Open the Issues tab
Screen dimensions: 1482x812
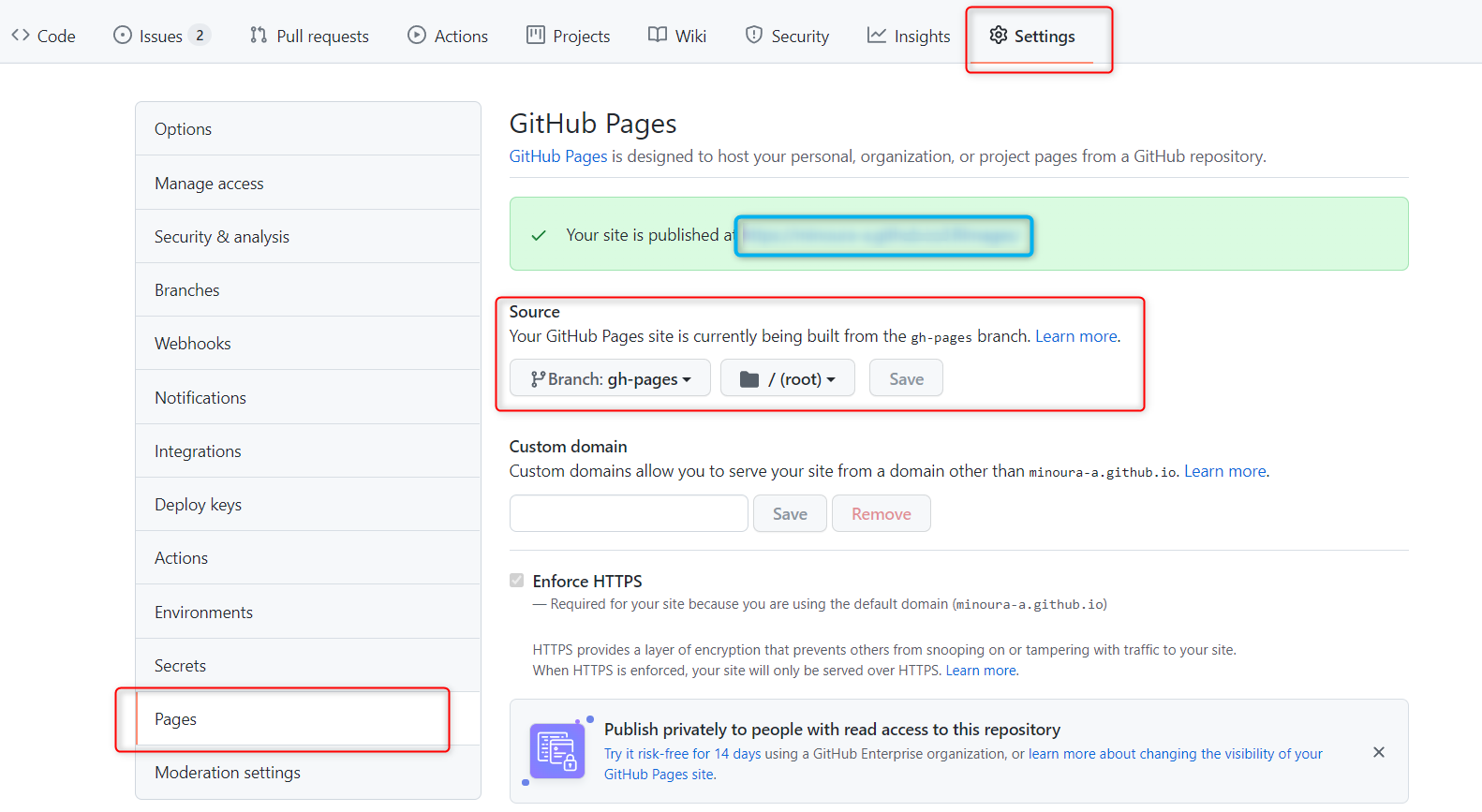(161, 36)
